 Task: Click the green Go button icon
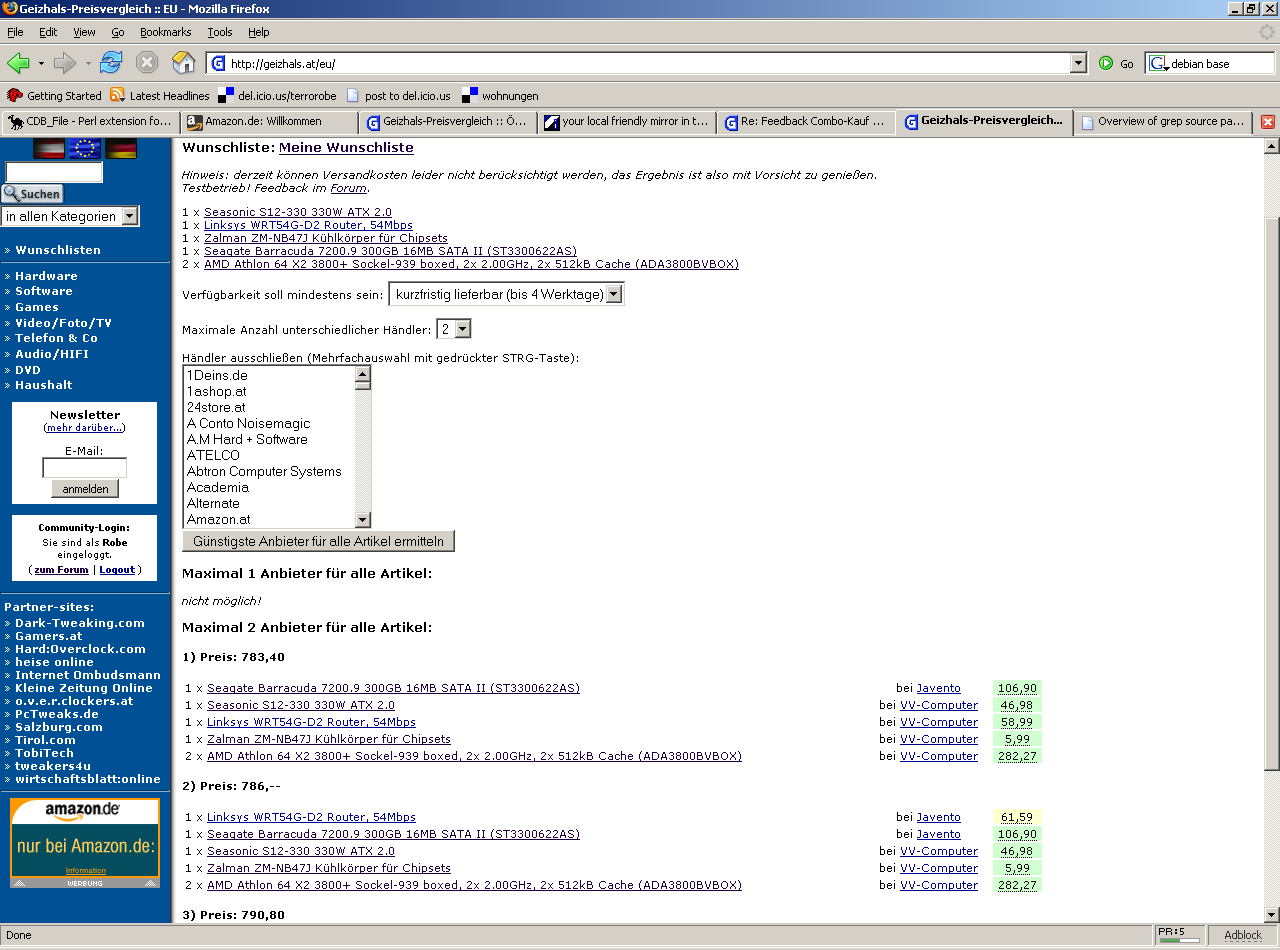click(x=1106, y=63)
